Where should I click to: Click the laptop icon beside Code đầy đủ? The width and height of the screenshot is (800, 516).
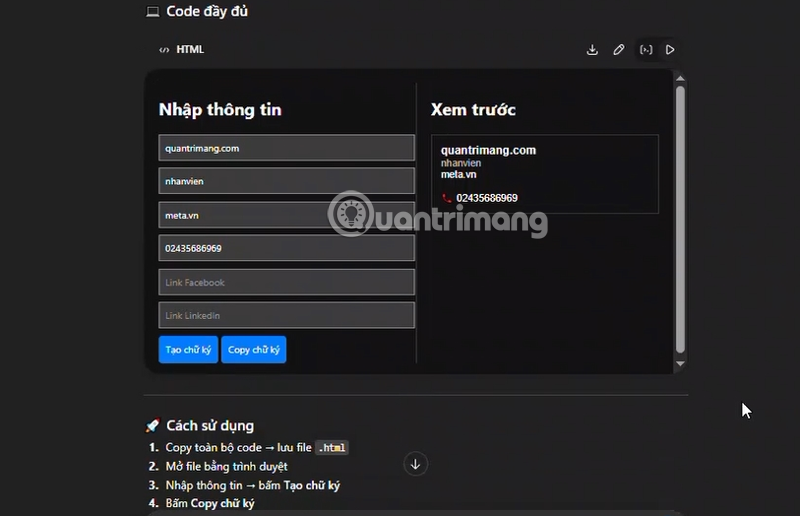tap(153, 12)
